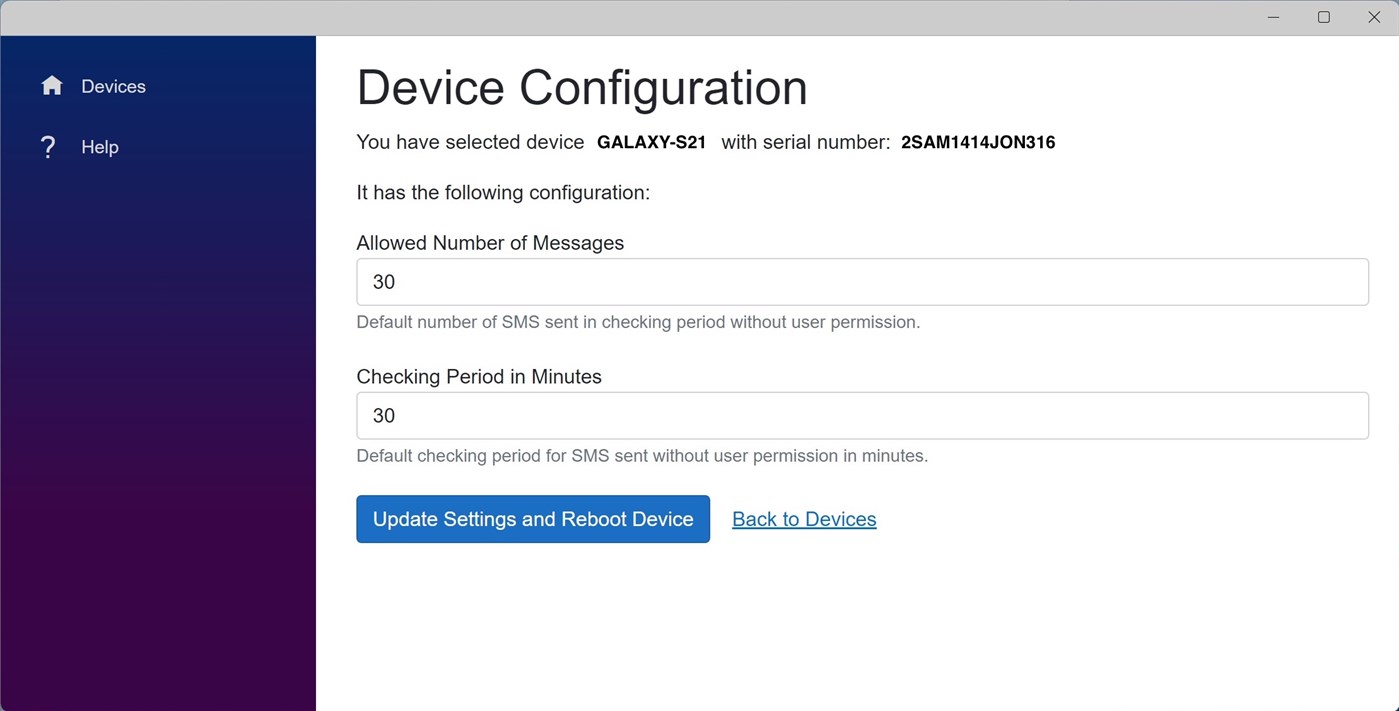Click the SMS checking period helper text

[642, 455]
